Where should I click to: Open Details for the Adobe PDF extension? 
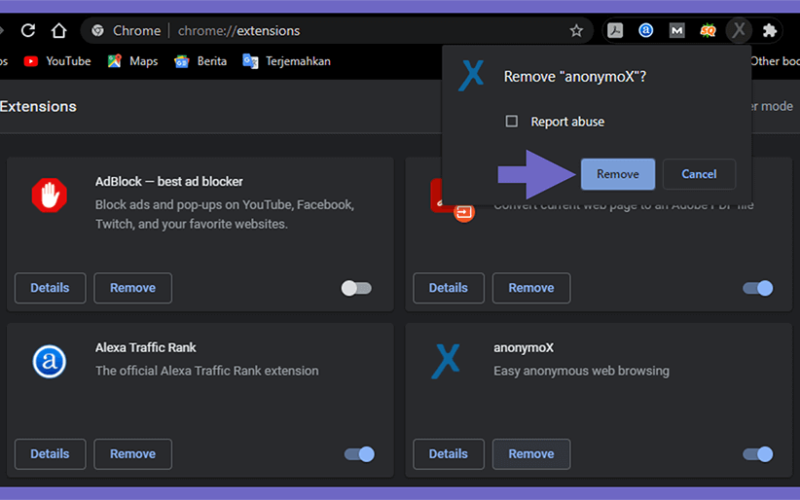tap(448, 288)
